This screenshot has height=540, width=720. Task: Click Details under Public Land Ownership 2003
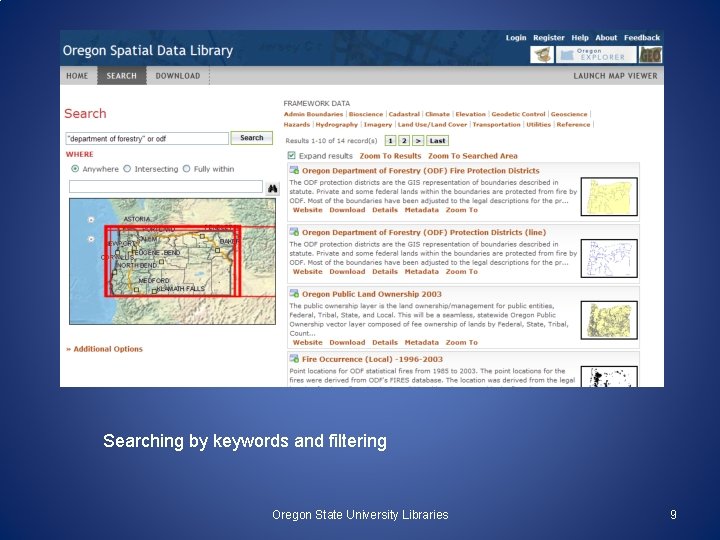(x=385, y=342)
